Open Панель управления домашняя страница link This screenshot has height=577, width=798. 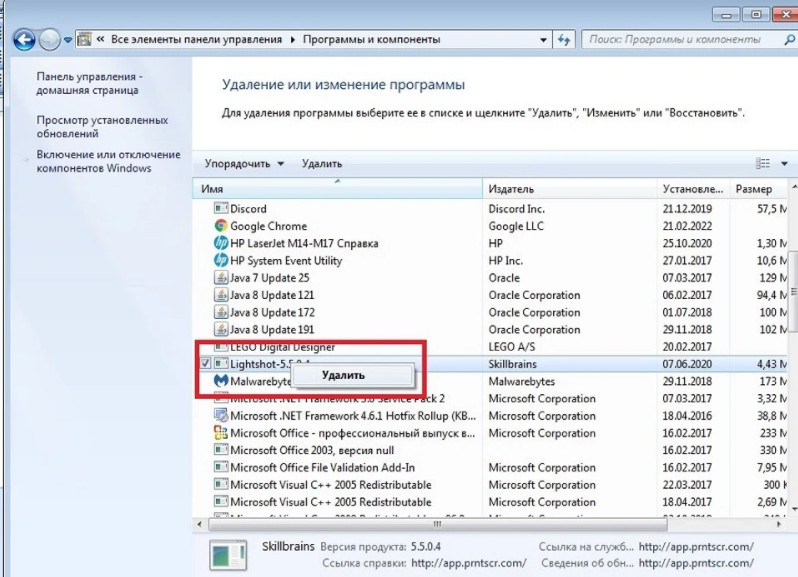(x=89, y=84)
